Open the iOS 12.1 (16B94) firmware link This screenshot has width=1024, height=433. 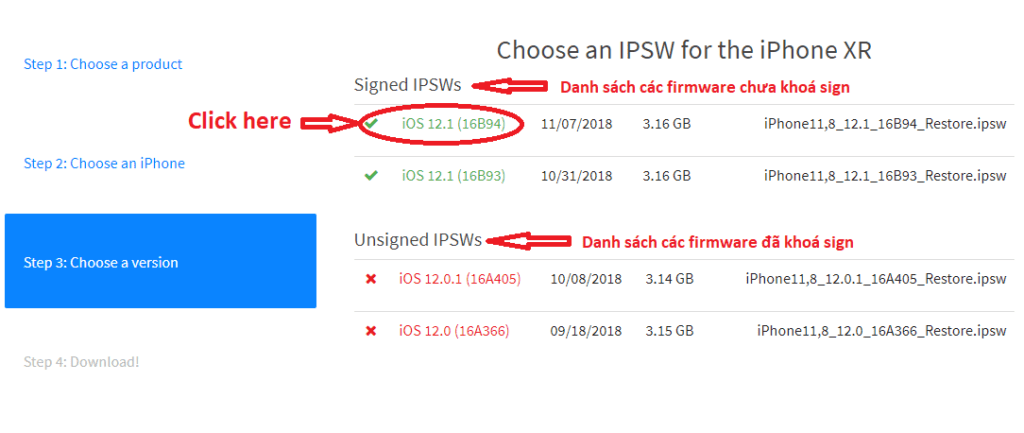point(453,124)
